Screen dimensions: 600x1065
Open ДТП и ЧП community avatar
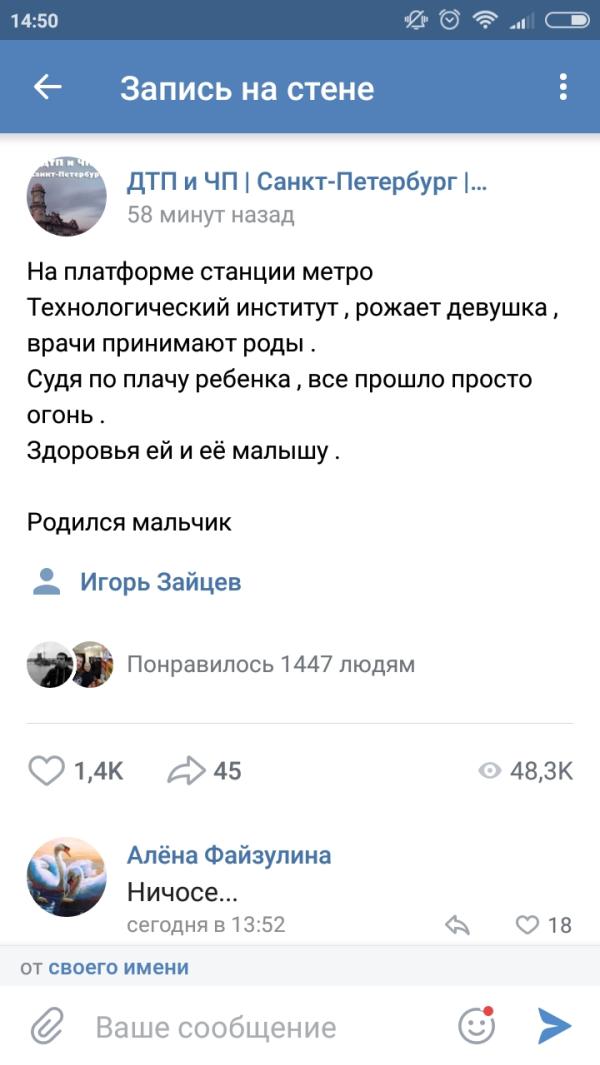pos(66,196)
